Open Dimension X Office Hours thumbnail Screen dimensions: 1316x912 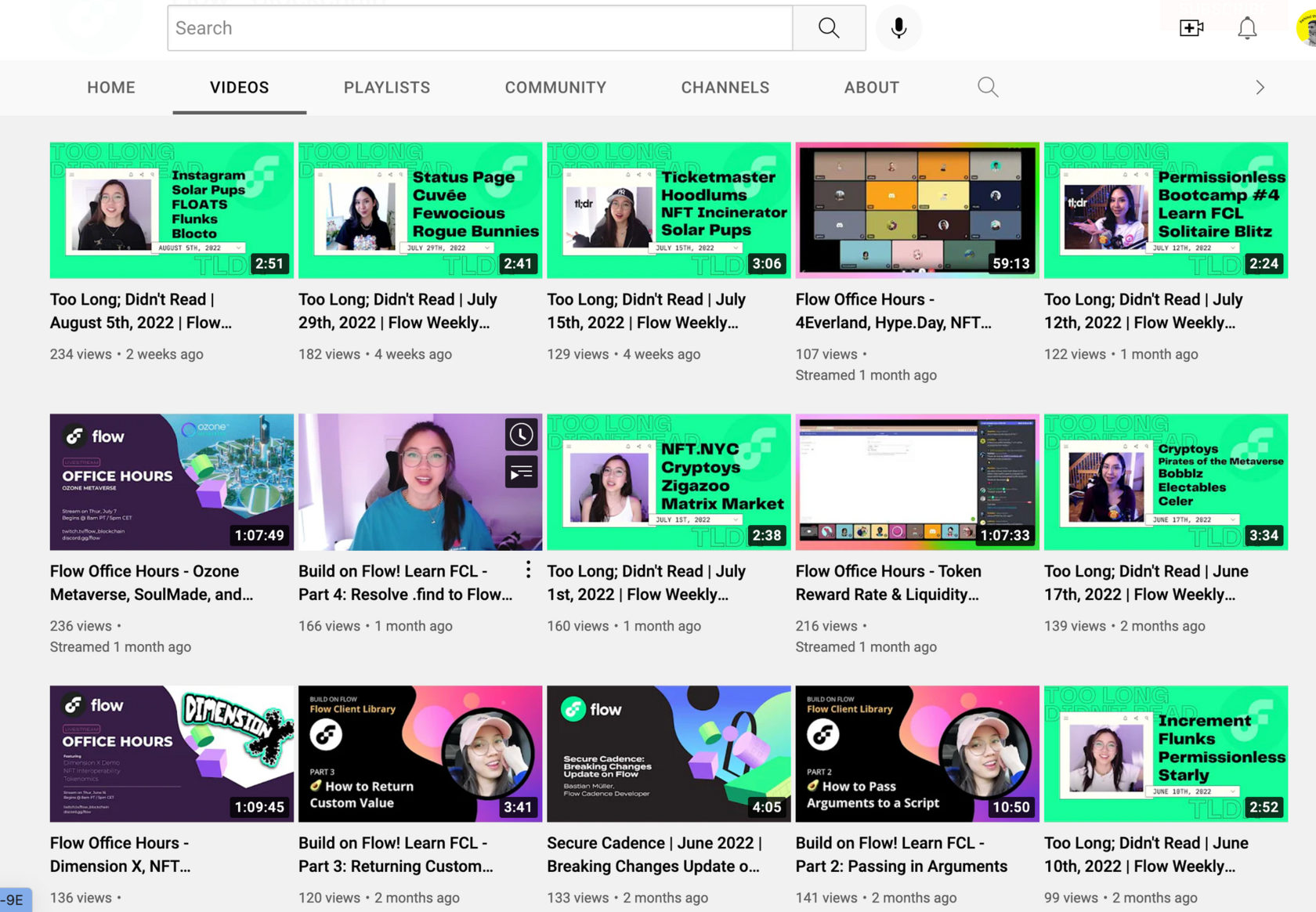tap(172, 754)
